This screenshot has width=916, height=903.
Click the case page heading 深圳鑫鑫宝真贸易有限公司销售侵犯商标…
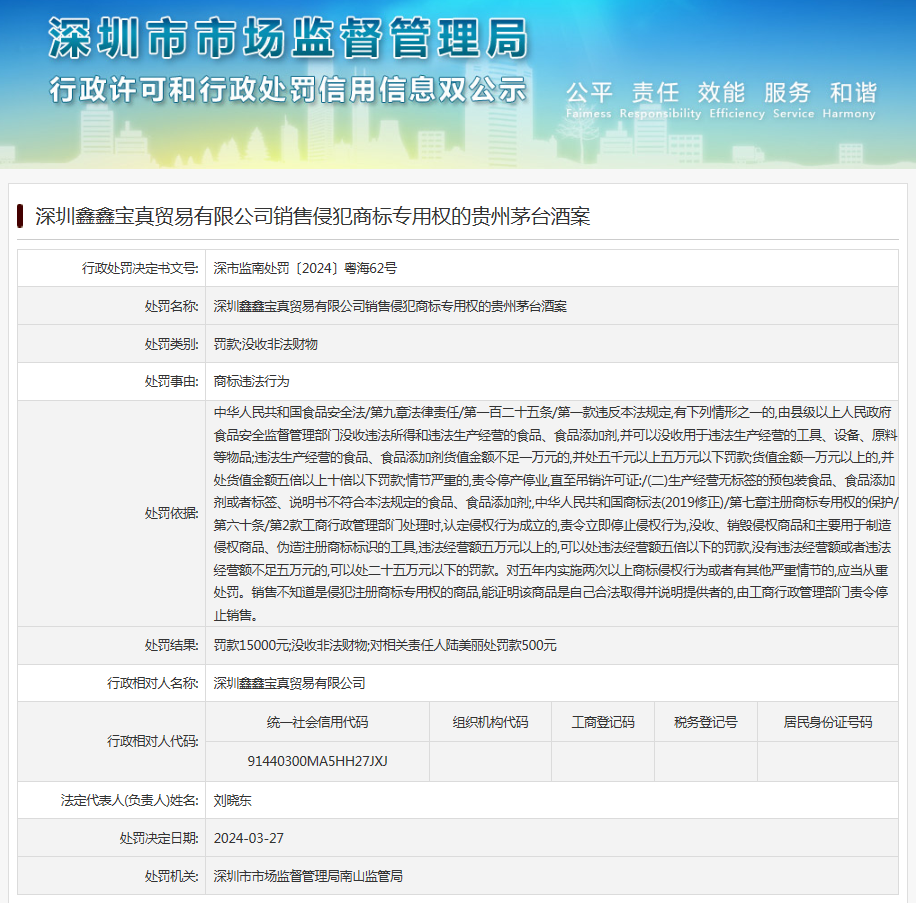tap(313, 217)
